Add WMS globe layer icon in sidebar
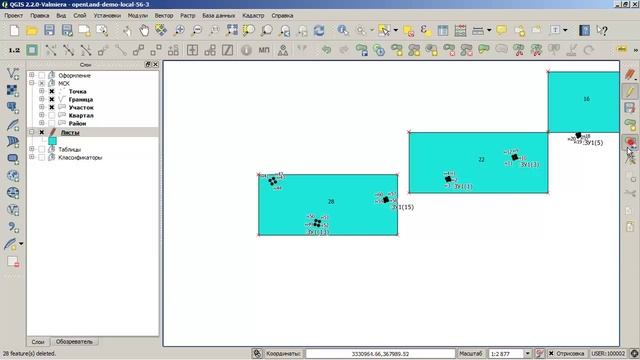 click(x=13, y=176)
